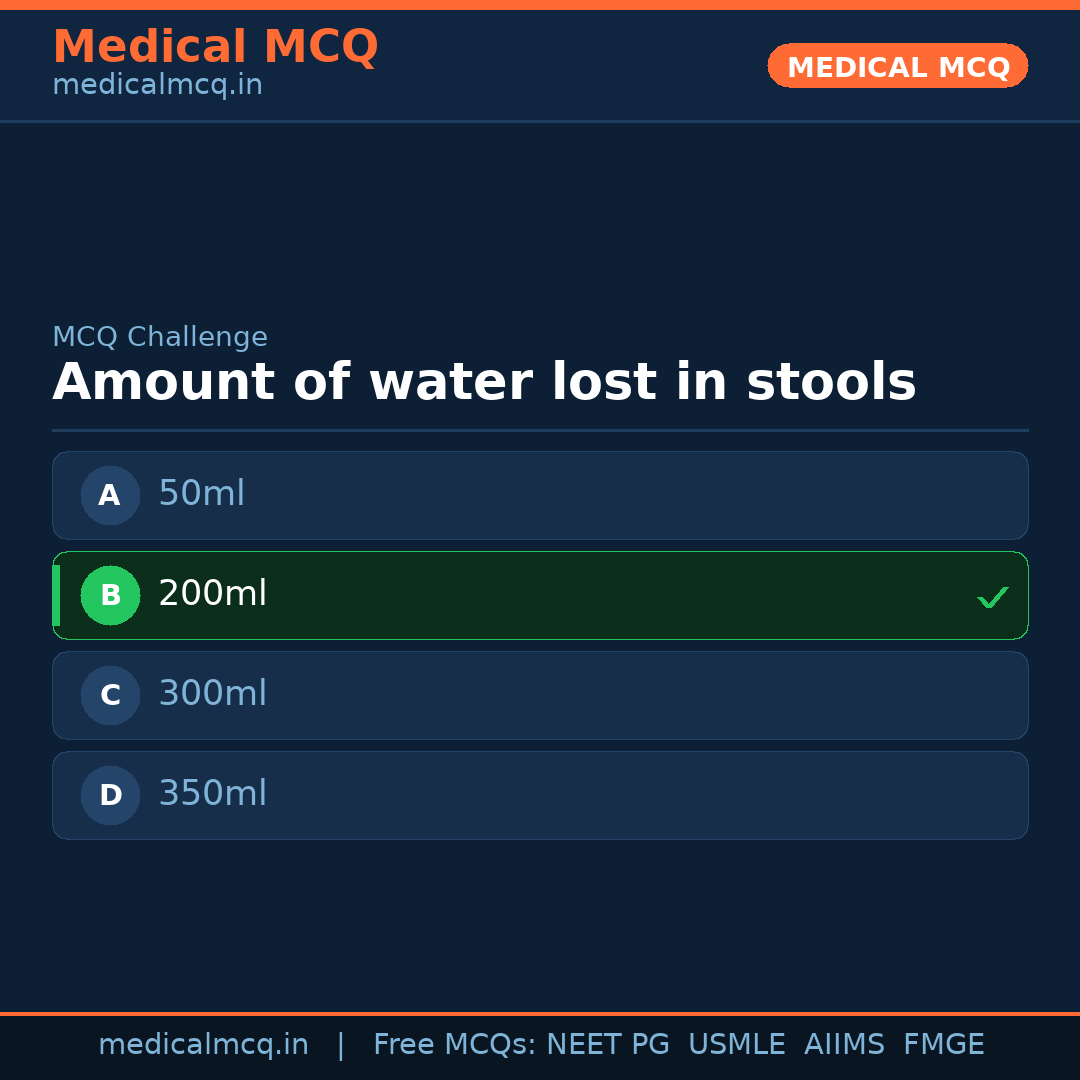Click the circular D badge icon

point(110,795)
